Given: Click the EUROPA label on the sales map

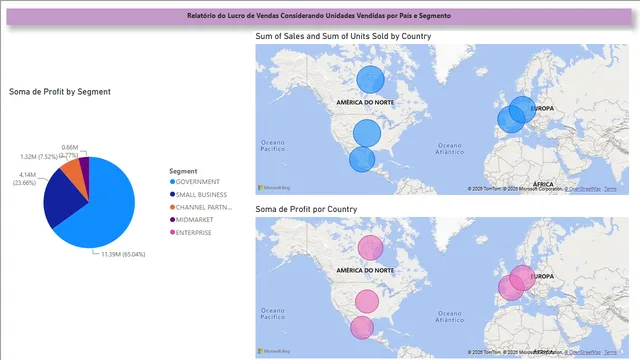Looking at the screenshot, I should tap(542, 109).
